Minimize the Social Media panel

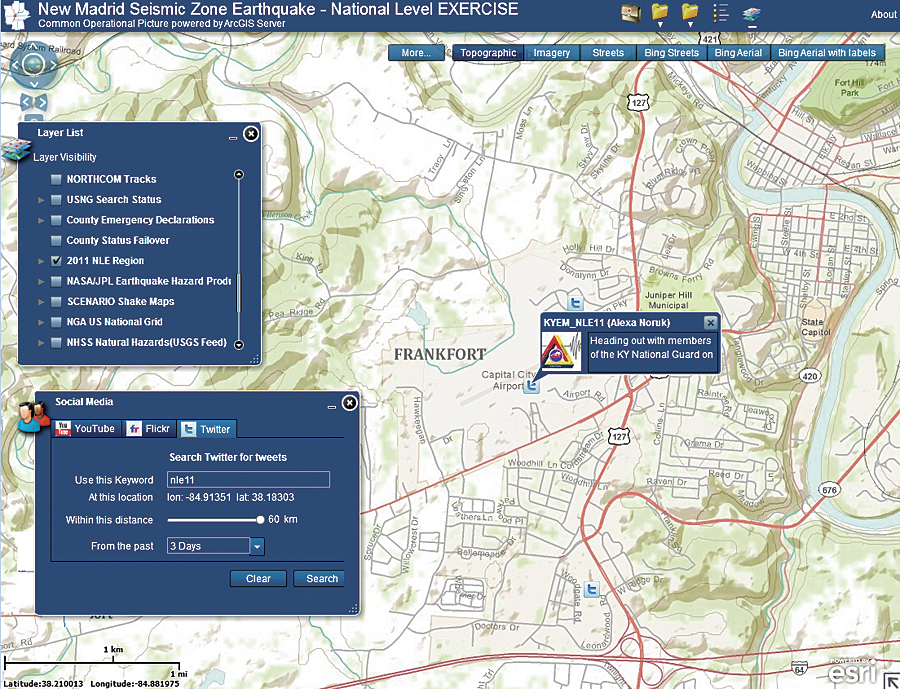(331, 407)
